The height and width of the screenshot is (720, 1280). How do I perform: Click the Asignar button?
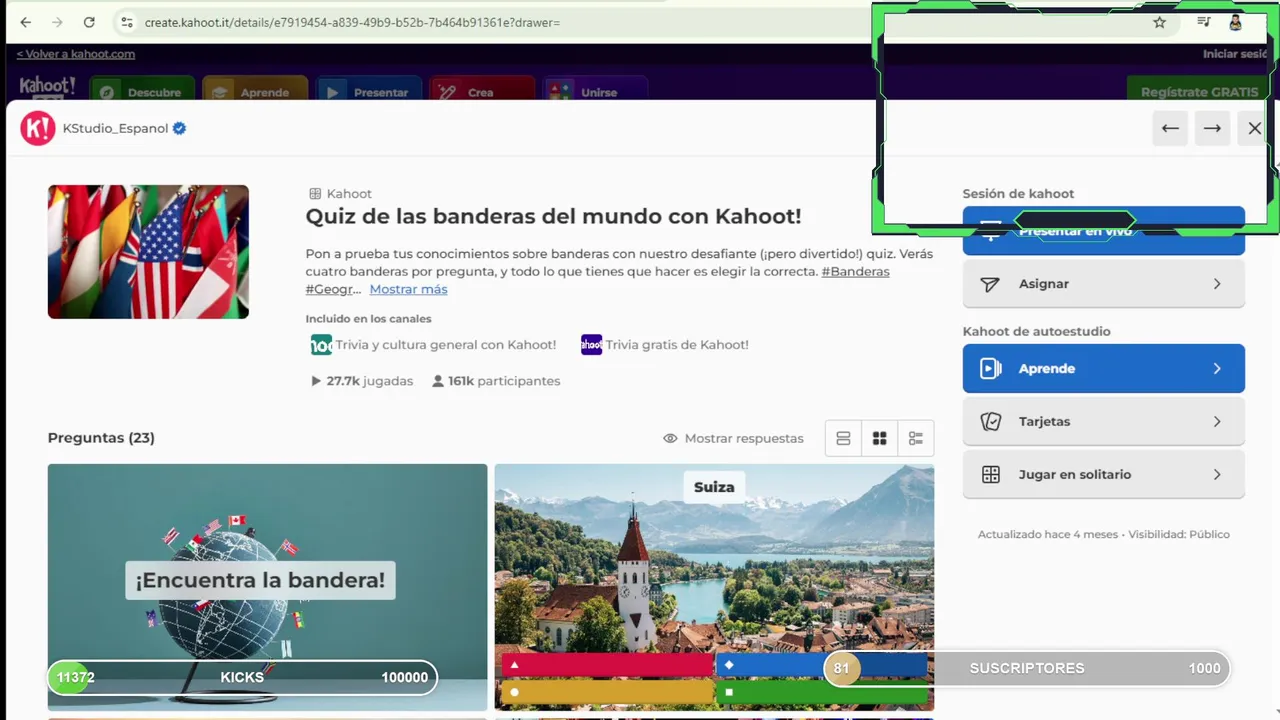coord(1104,284)
